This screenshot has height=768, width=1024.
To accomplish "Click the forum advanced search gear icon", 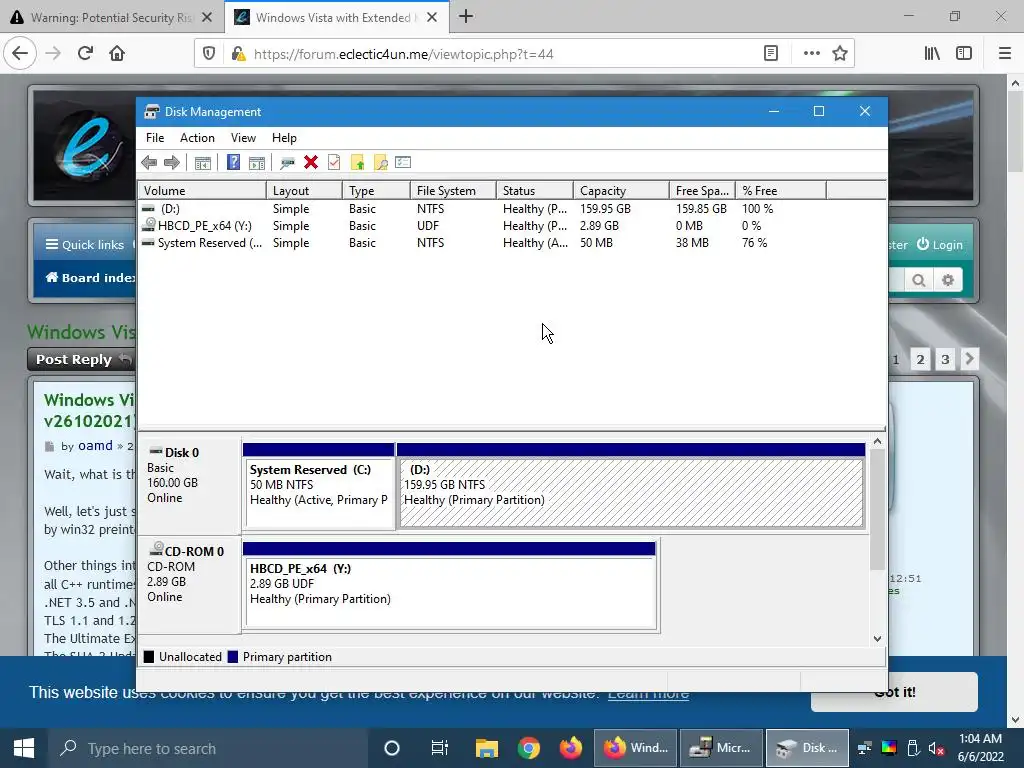I will [948, 280].
